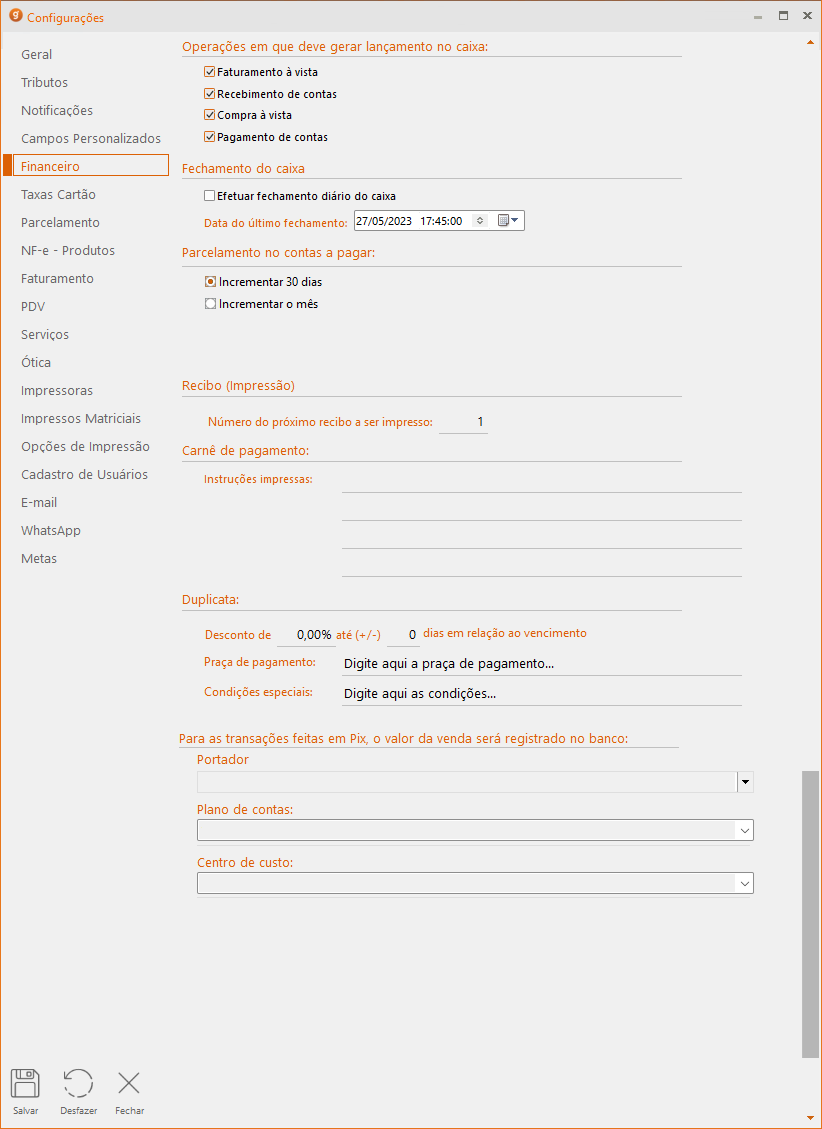
Task: Click the scroll down arrow at bottom right
Action: pos(810,1118)
